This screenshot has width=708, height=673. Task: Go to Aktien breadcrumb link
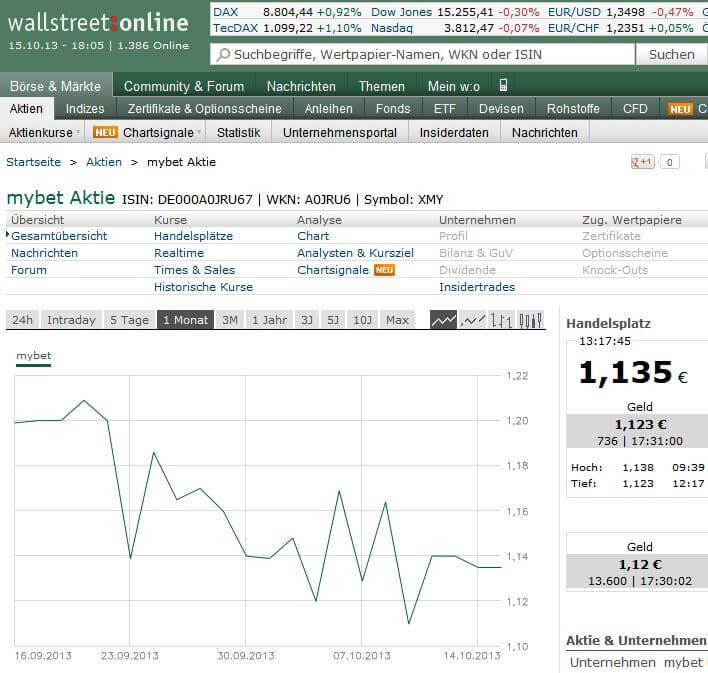click(x=104, y=162)
